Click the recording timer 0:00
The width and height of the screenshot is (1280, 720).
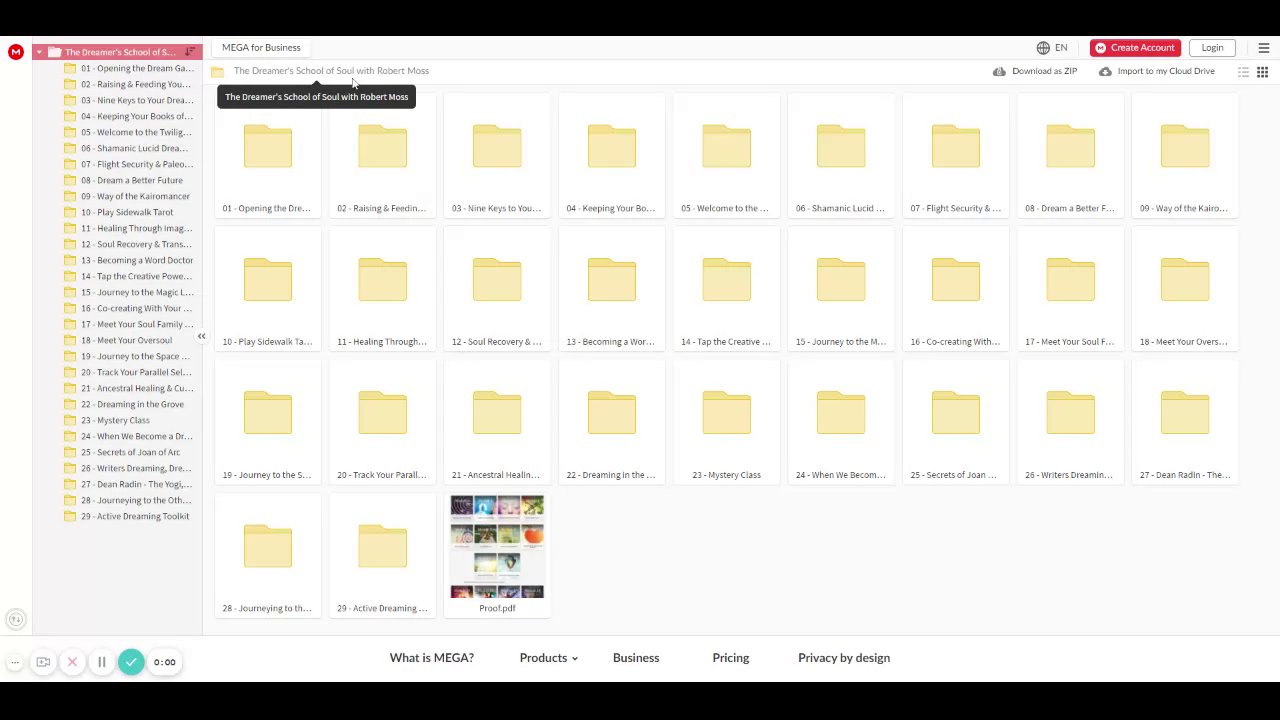(x=164, y=662)
